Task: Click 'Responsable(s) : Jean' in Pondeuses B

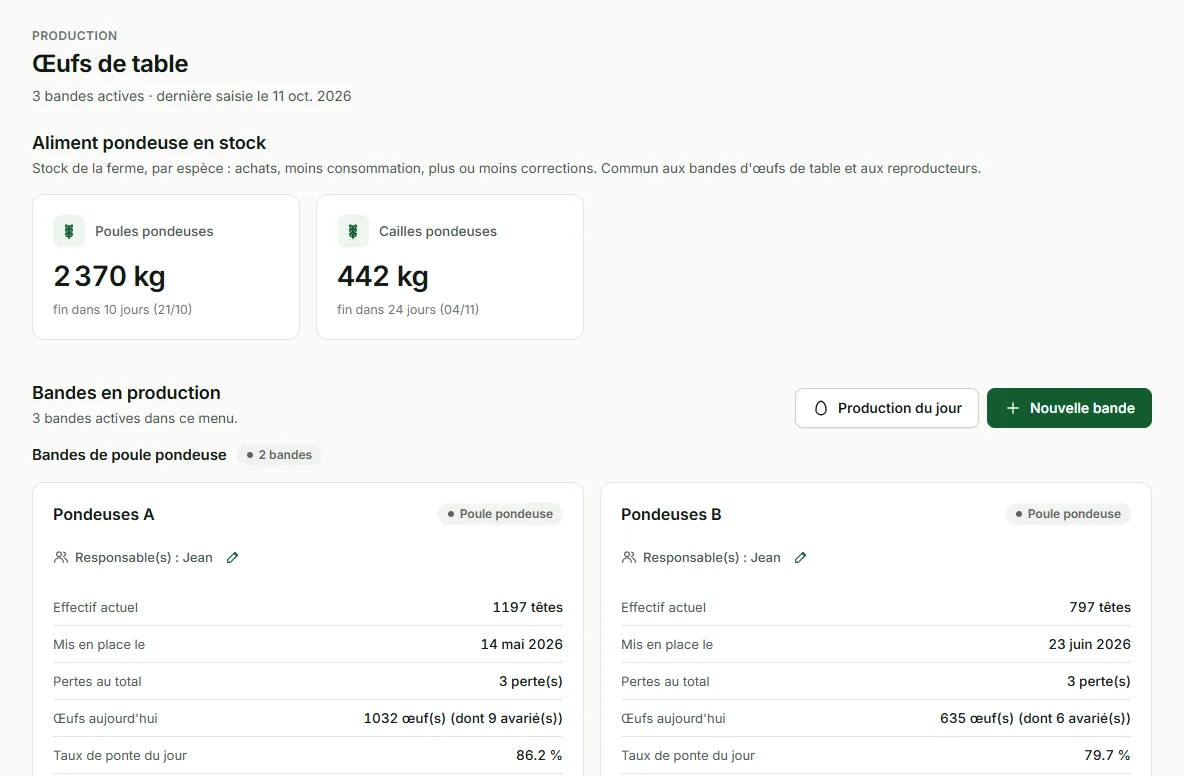Action: tap(711, 558)
